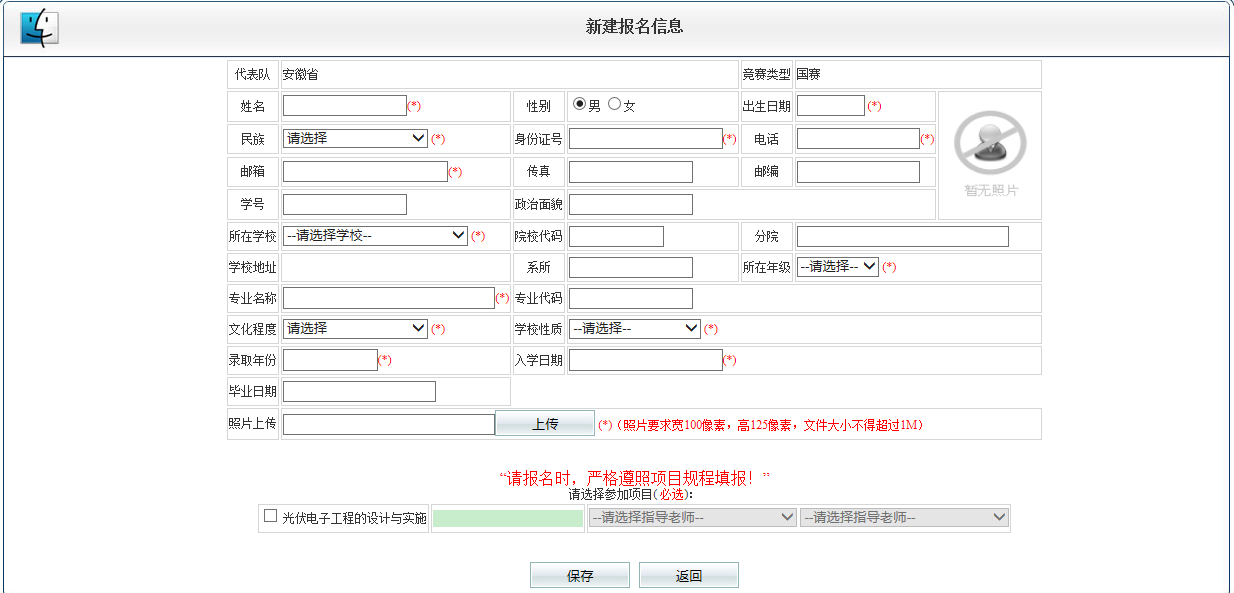
Task: Open the second 指导老师 advisor dropdown
Action: 904,517
